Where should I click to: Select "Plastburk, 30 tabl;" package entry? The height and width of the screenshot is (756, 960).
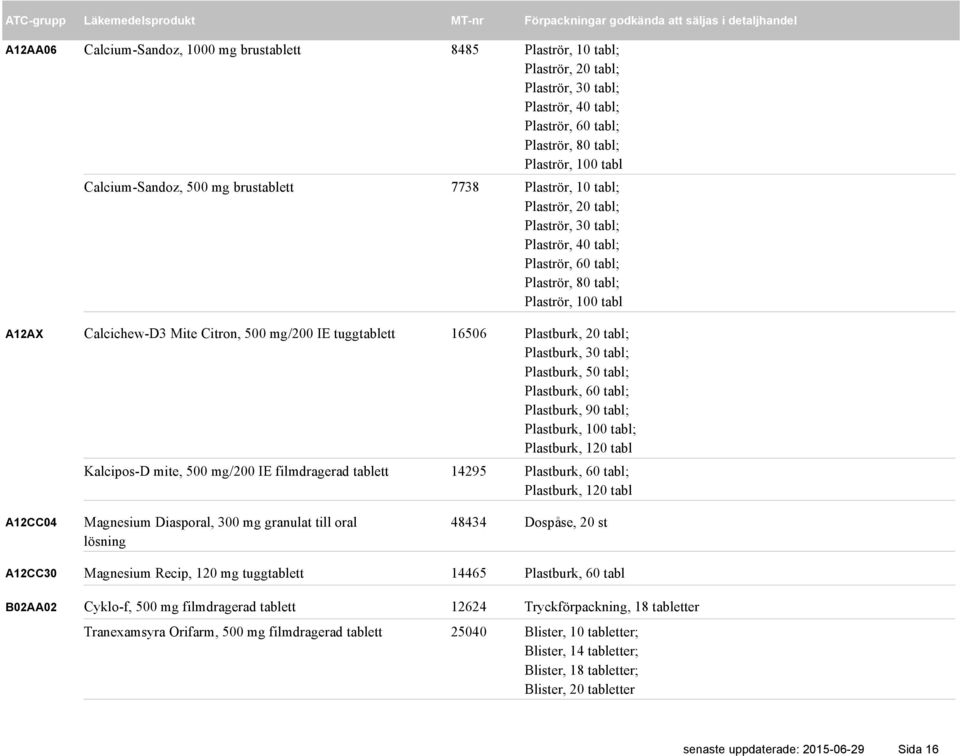[577, 353]
